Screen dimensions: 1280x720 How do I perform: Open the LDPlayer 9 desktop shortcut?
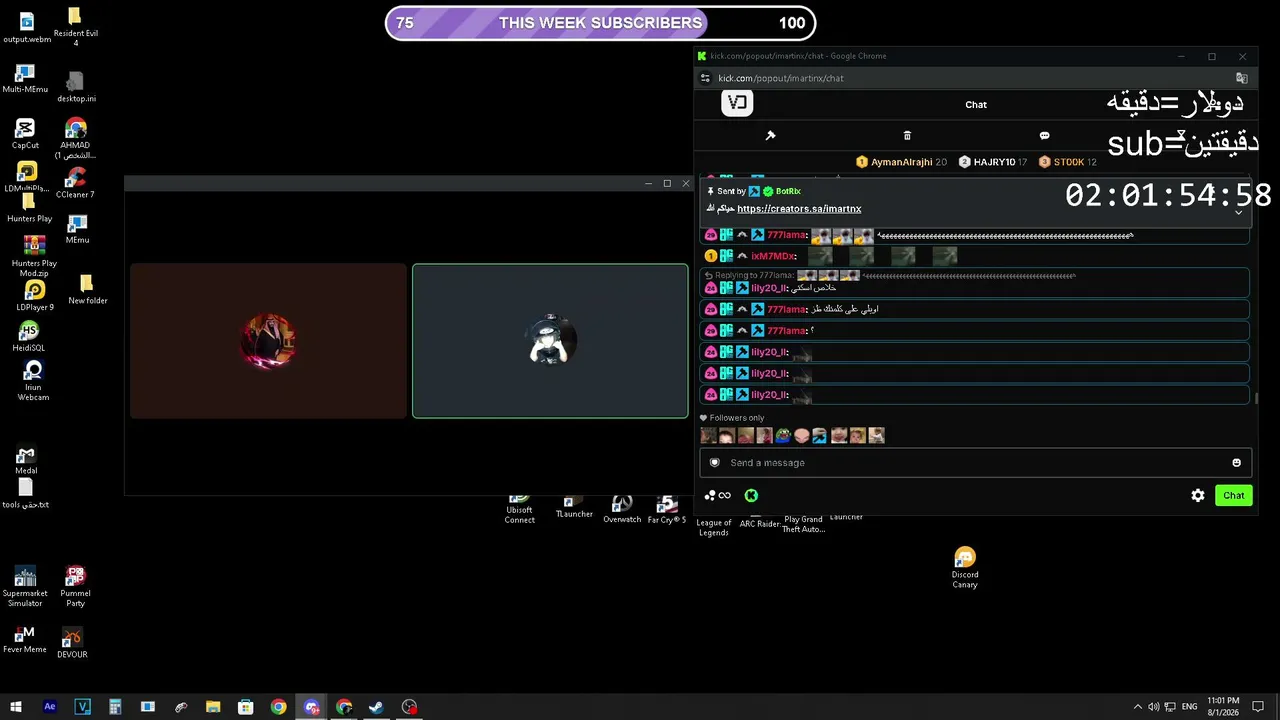(34, 295)
